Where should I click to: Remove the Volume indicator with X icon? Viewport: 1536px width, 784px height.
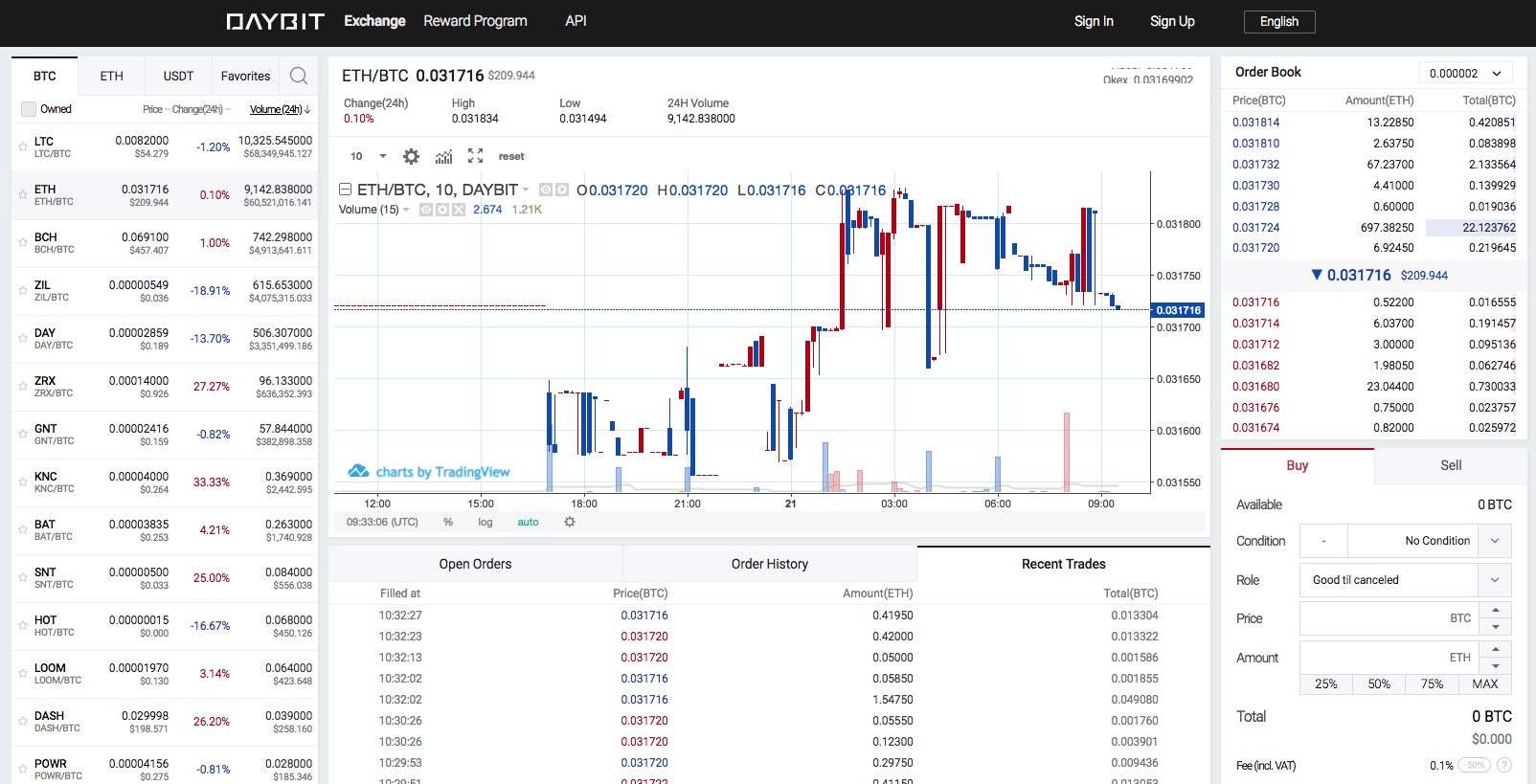[x=459, y=210]
